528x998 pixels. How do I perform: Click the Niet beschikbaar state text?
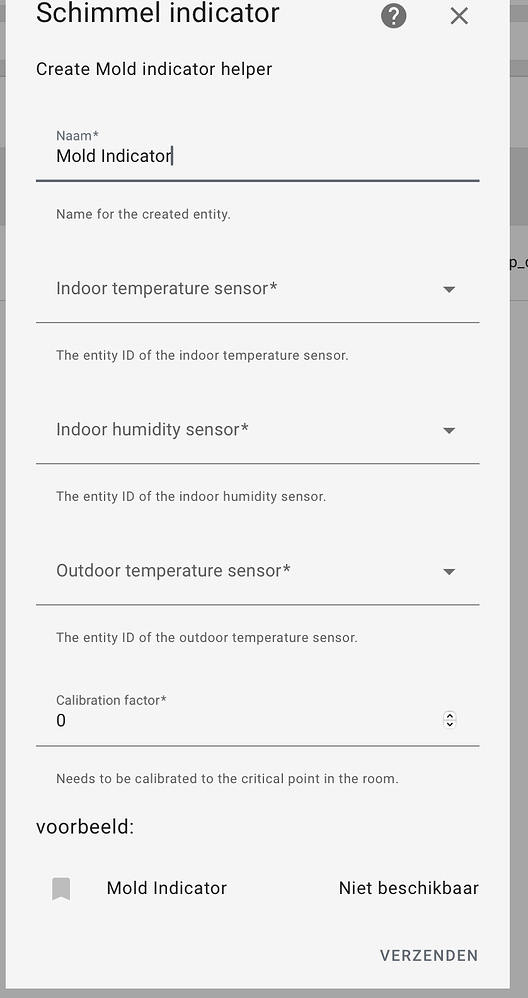point(408,888)
